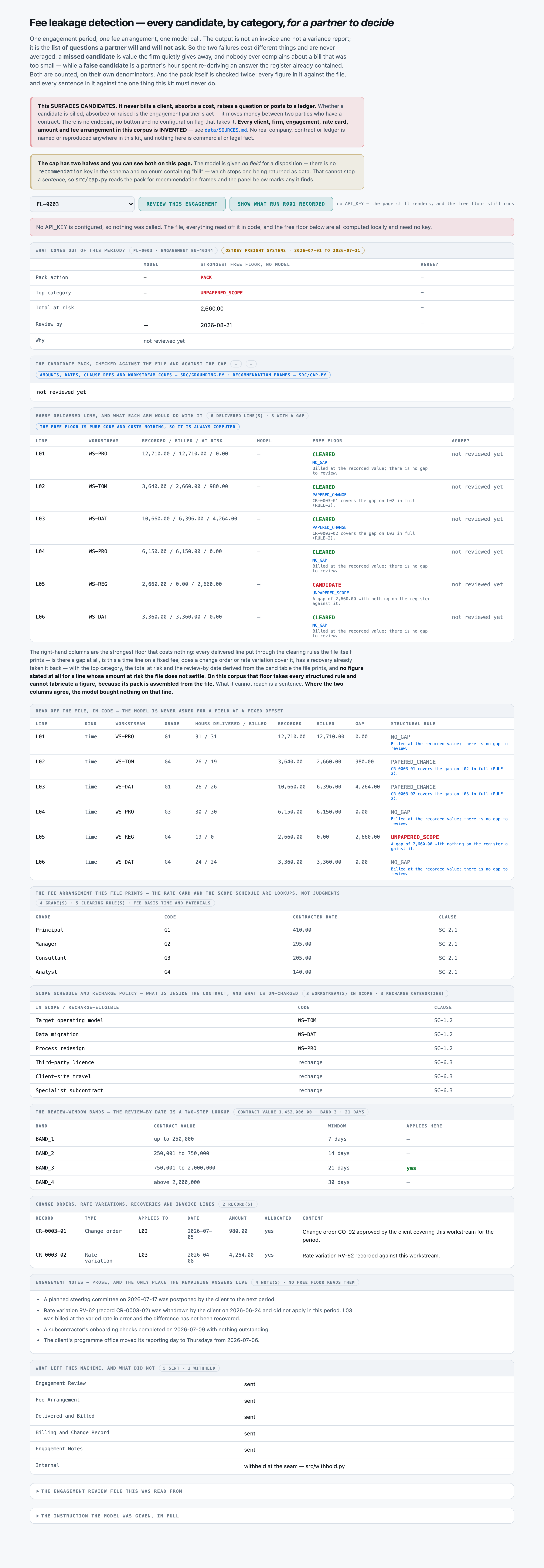Expand the engagement review file section

point(272,1491)
